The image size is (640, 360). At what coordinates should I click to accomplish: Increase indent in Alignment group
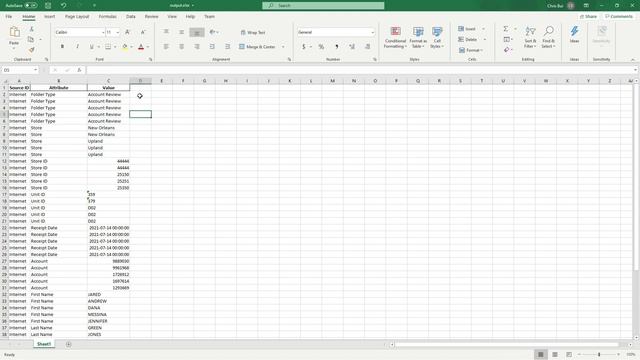pyautogui.click(x=227, y=47)
